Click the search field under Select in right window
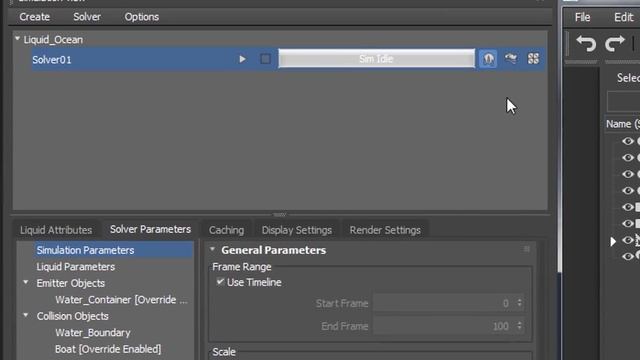The height and width of the screenshot is (360, 640). pyautogui.click(x=623, y=101)
